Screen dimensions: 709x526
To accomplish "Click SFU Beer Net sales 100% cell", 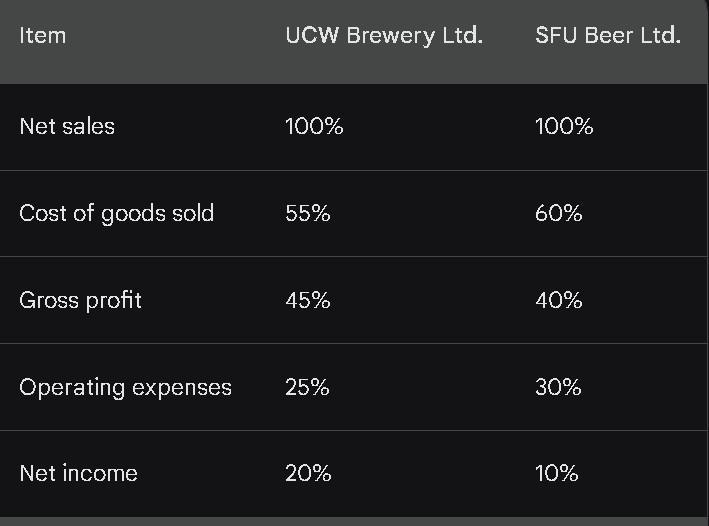I will pos(564,126).
